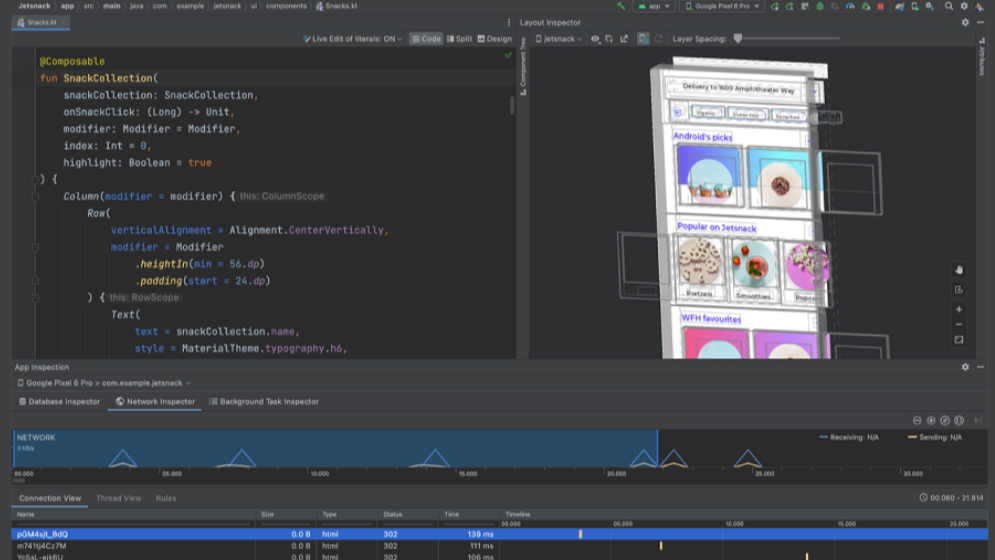The width and height of the screenshot is (995, 560).
Task: Click the zoom in plus in Layout Inspector
Action: [959, 309]
